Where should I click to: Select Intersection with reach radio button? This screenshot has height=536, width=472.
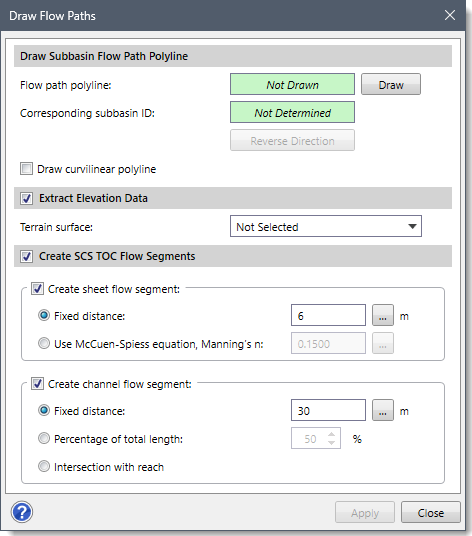coord(44,466)
